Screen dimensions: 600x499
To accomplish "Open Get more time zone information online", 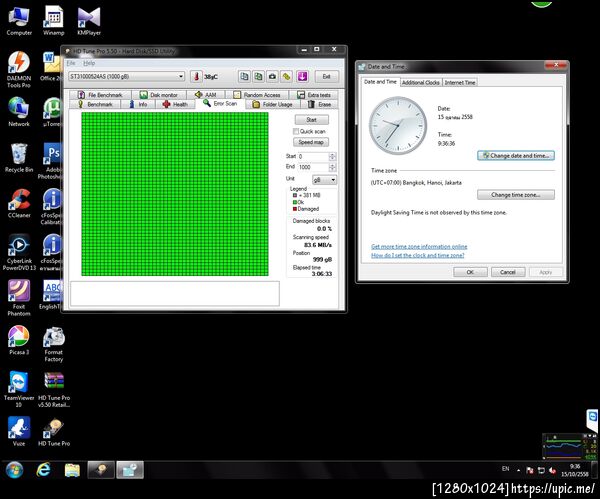I will pos(419,246).
